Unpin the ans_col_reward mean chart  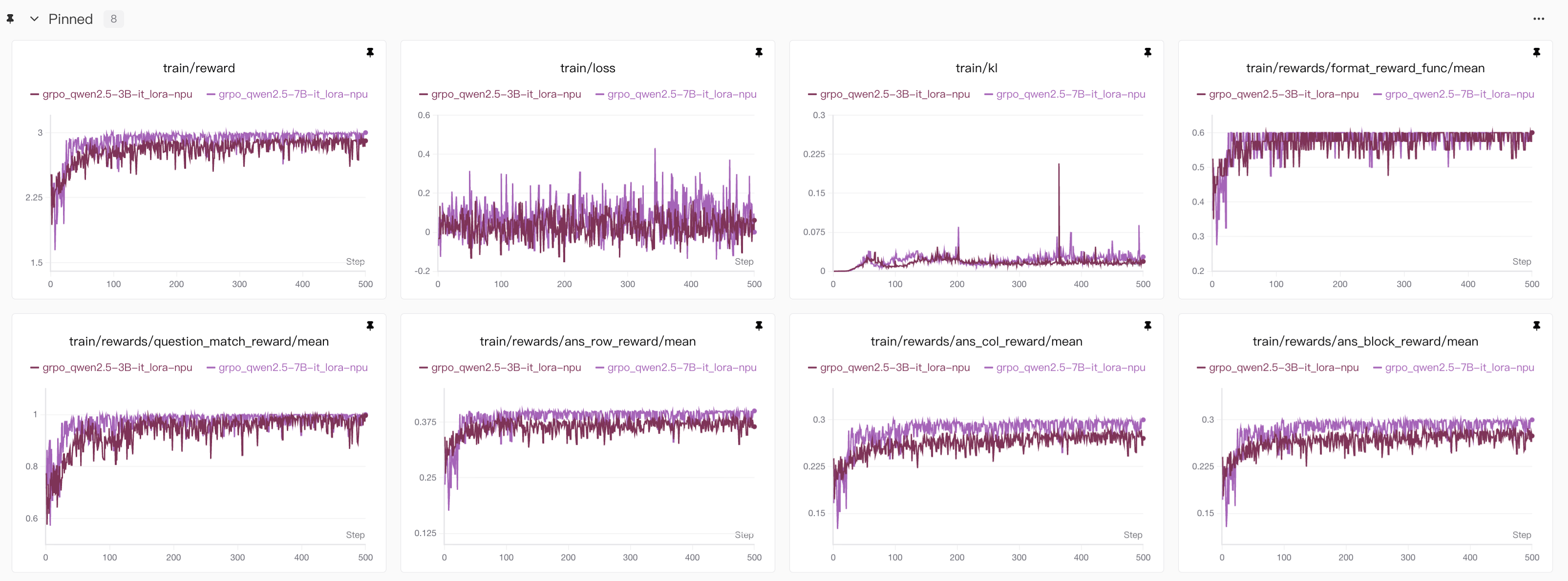1147,326
